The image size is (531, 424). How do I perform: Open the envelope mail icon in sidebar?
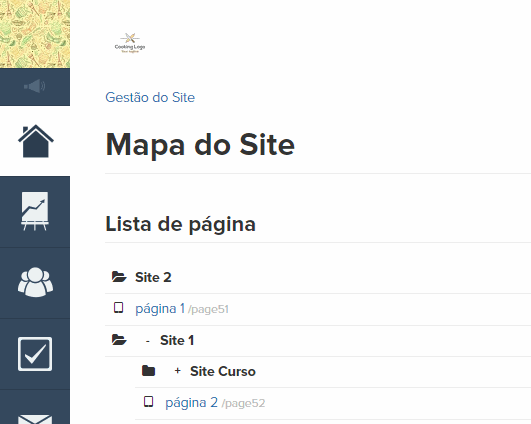(35, 419)
